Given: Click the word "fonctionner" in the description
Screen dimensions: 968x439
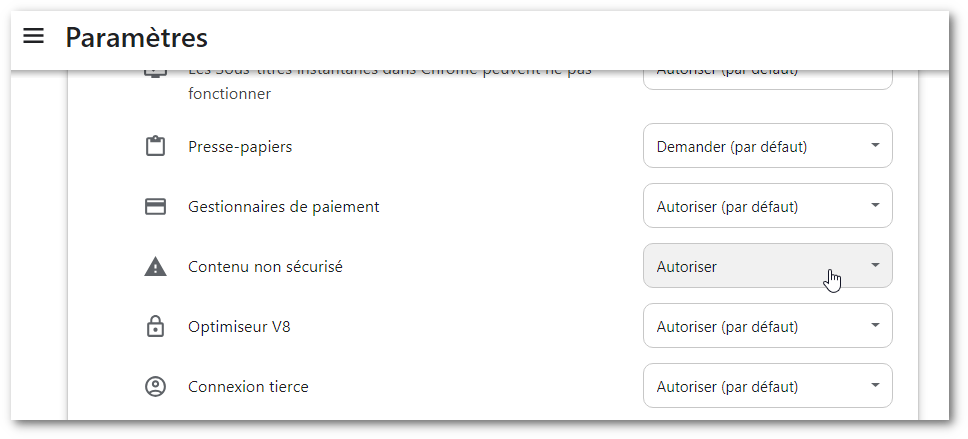Looking at the screenshot, I should [x=229, y=94].
